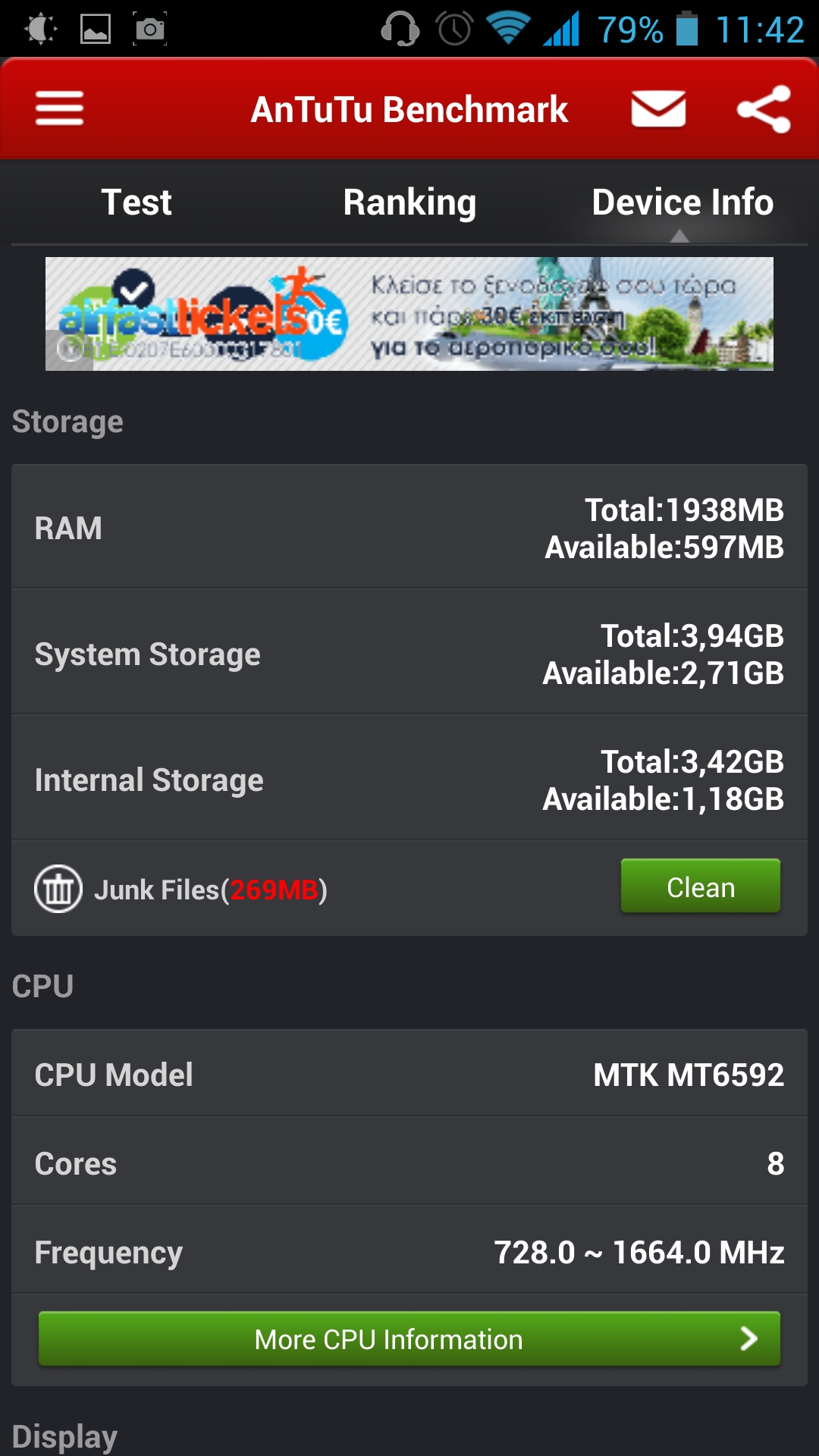Tap the Junk Files trash bin icon

58,889
